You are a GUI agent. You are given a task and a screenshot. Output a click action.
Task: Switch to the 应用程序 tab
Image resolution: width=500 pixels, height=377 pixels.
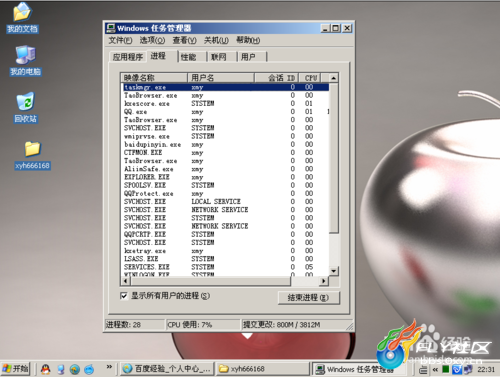coord(128,57)
